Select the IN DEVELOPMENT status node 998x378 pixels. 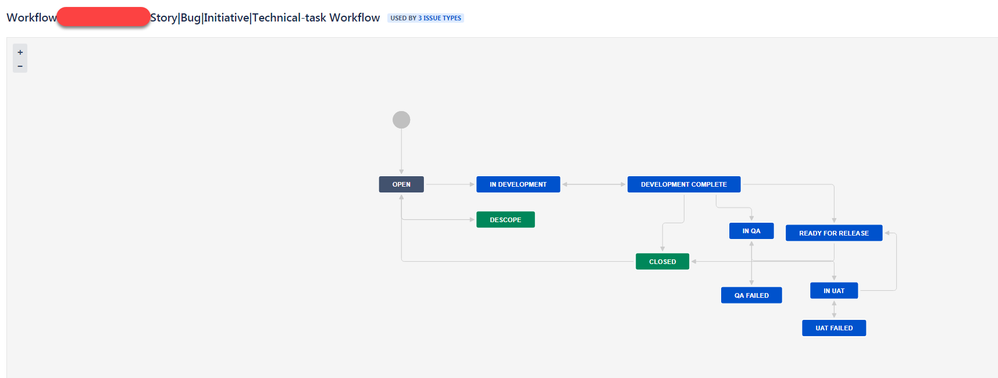coord(518,185)
